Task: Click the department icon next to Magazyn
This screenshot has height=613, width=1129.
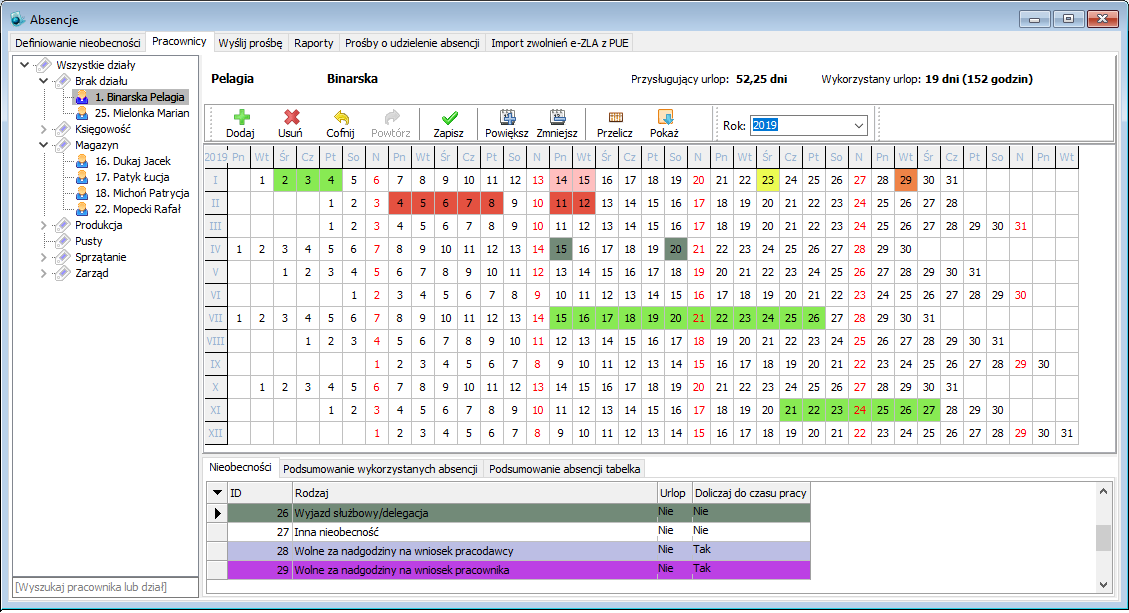Action: point(63,145)
